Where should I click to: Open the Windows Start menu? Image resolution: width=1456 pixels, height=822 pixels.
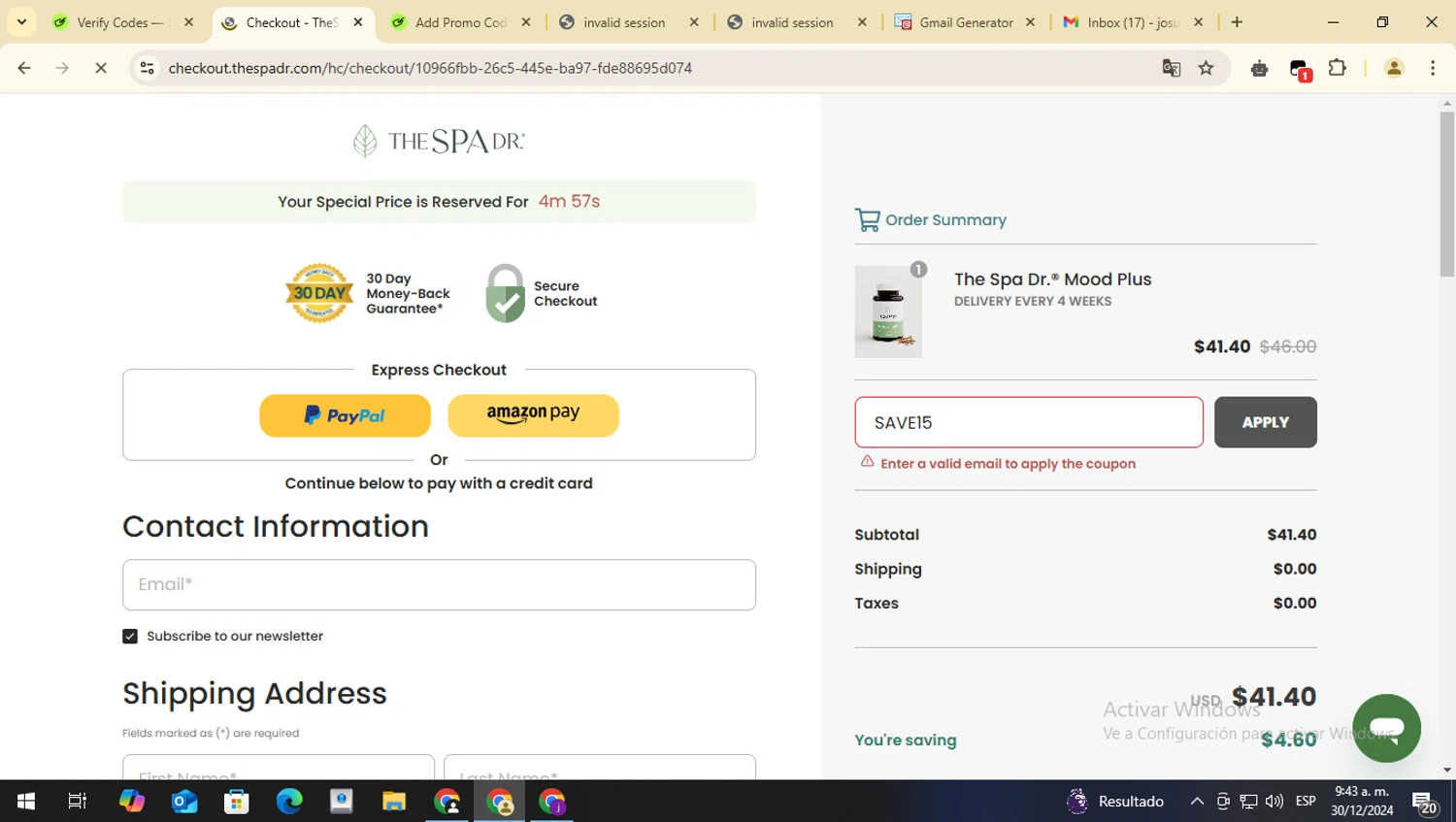coord(26,802)
